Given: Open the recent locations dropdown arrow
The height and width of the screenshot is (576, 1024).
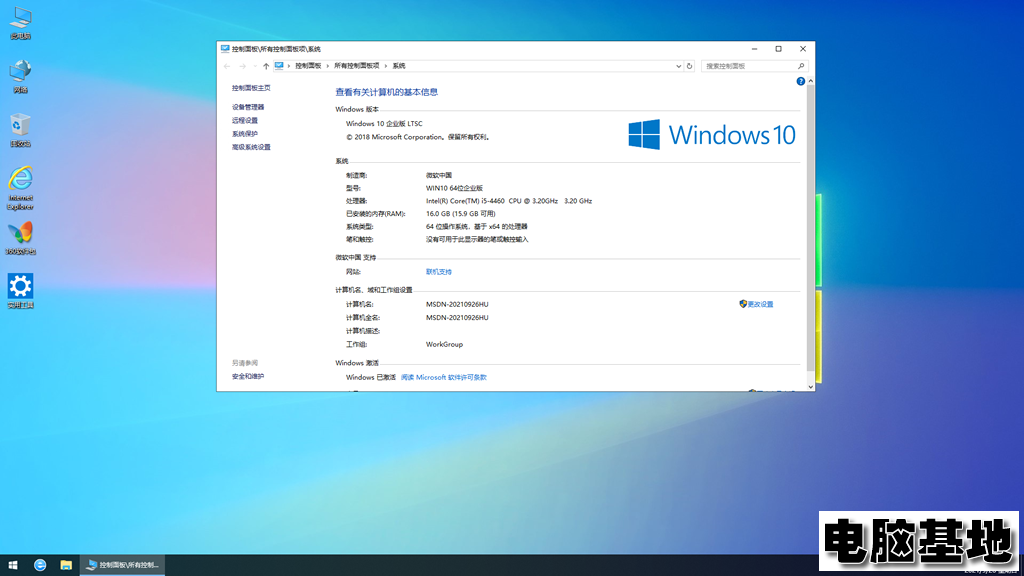Looking at the screenshot, I should coord(255,66).
